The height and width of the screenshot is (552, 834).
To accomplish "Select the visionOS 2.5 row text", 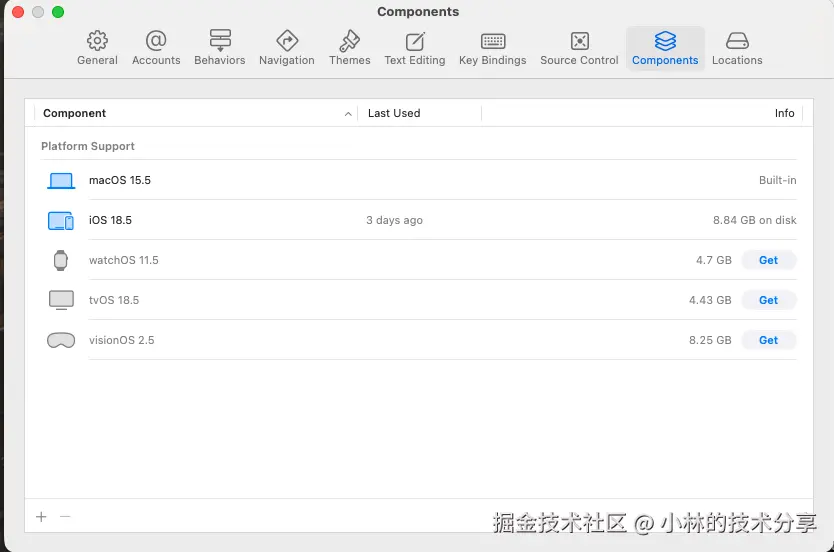I will tap(121, 340).
